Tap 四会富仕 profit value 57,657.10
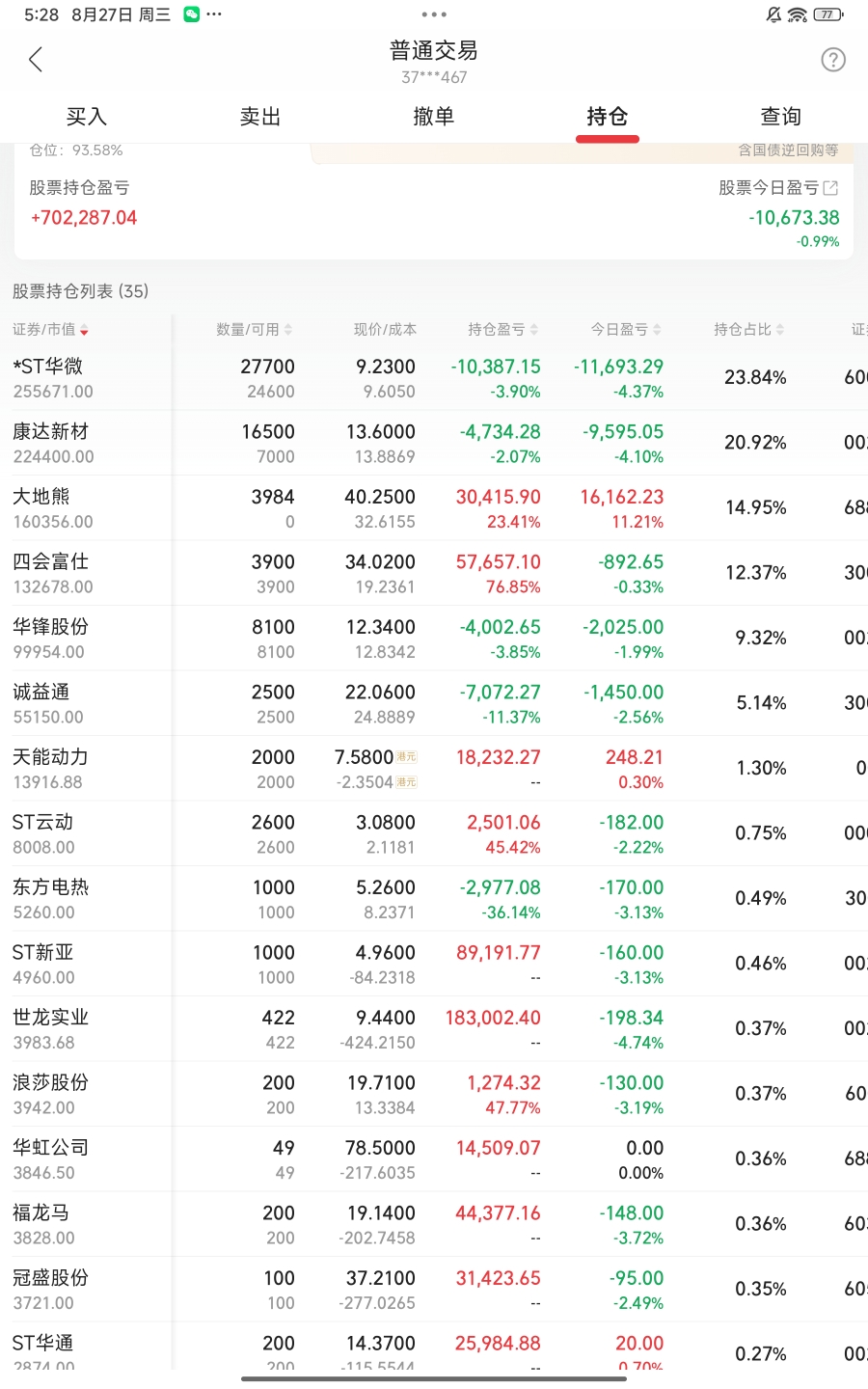 click(x=498, y=561)
